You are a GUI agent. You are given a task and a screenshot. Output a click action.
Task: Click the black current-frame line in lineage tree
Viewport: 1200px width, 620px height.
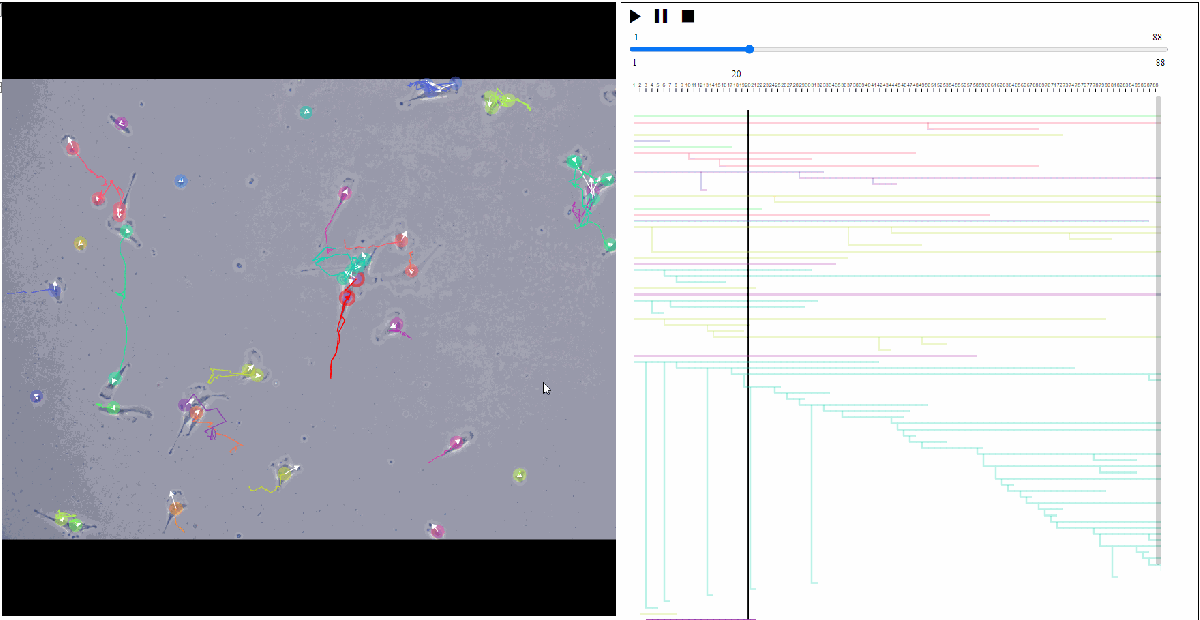[x=748, y=365]
